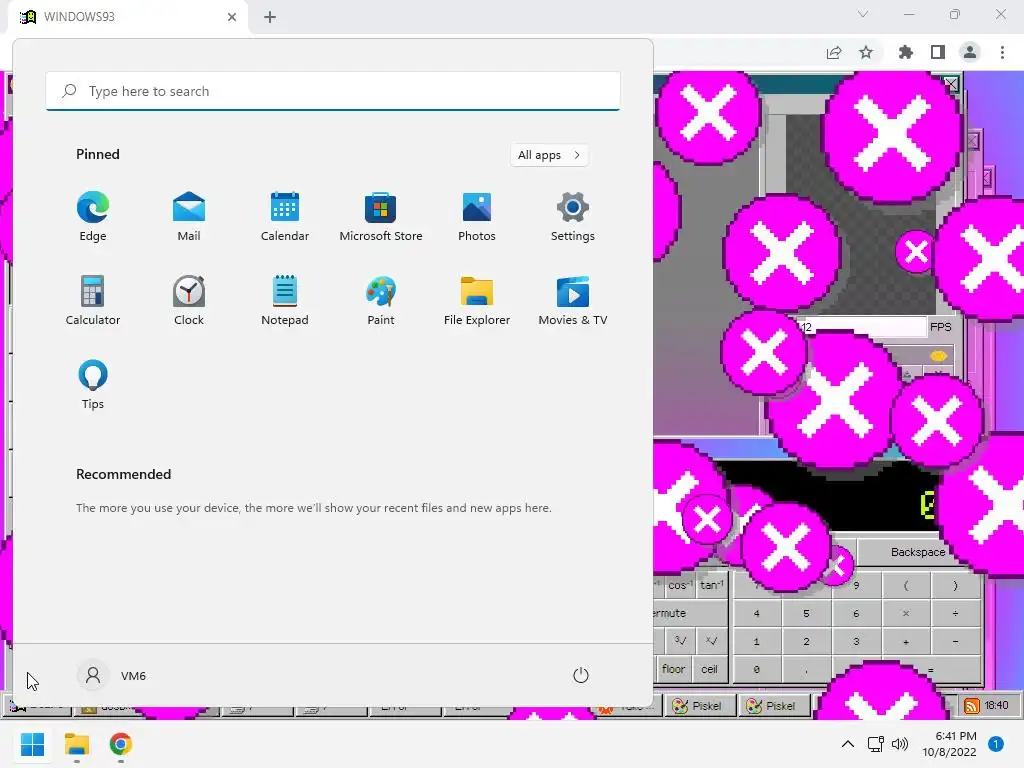
Task: Click the floor function calculator key
Action: click(x=673, y=669)
